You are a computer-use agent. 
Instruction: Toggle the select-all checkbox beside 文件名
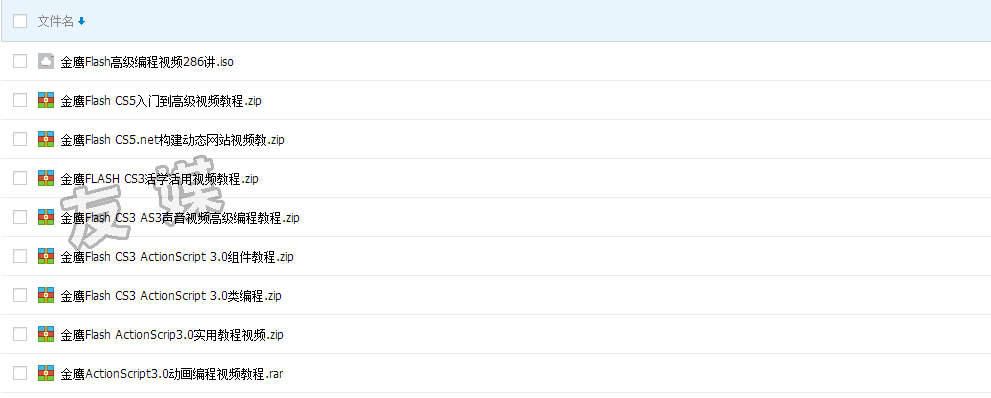[20, 21]
